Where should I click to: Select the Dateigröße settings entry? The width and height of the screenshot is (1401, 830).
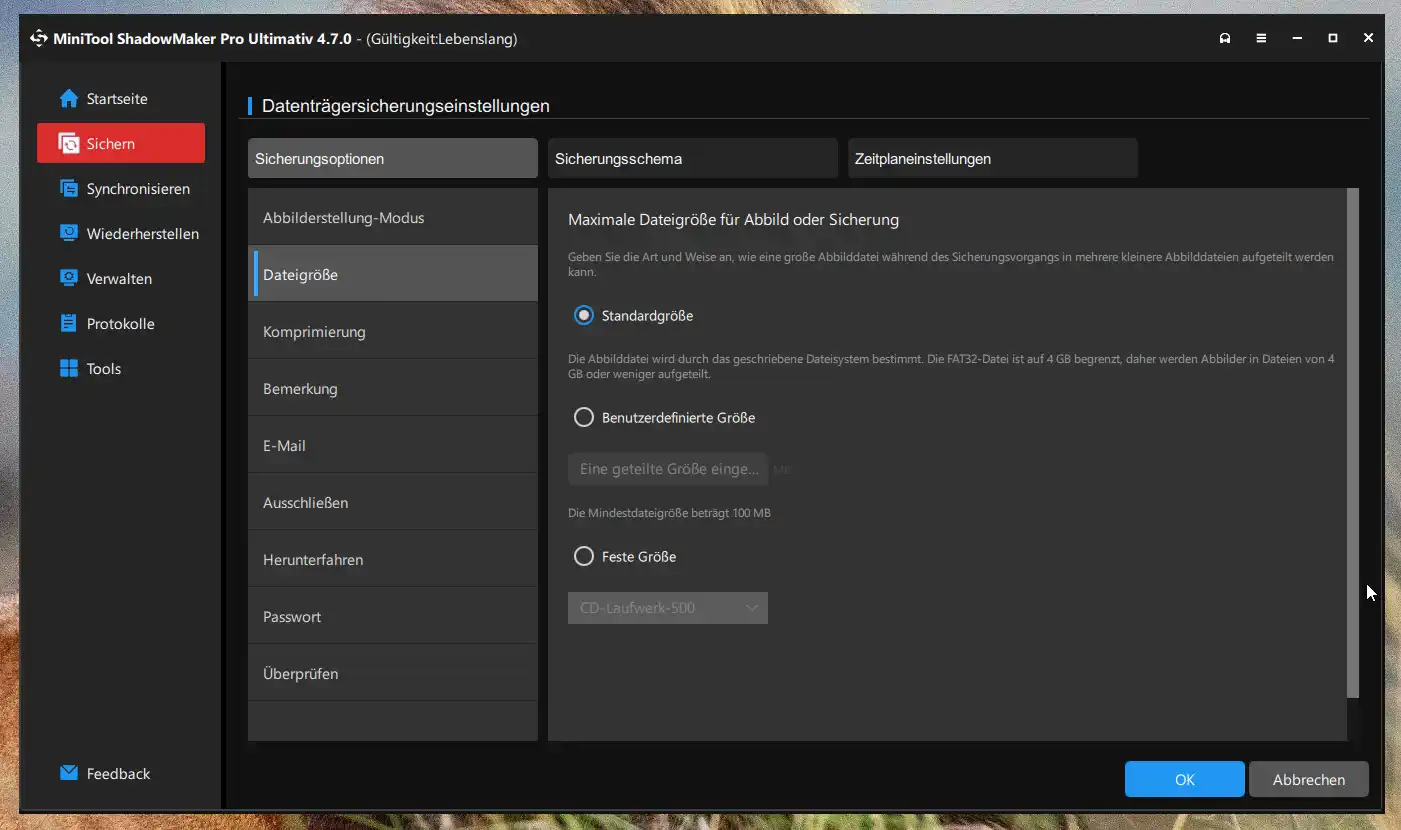393,274
